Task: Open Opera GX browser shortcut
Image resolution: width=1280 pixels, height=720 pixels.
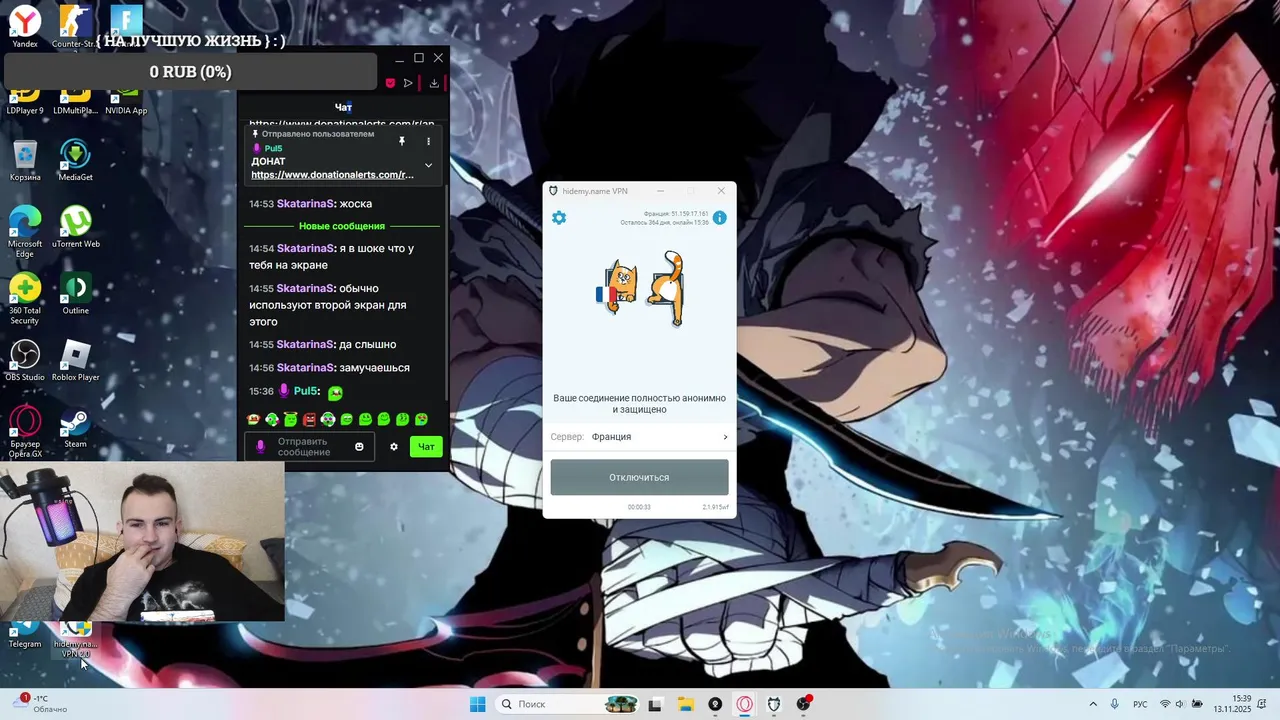Action: point(25,432)
